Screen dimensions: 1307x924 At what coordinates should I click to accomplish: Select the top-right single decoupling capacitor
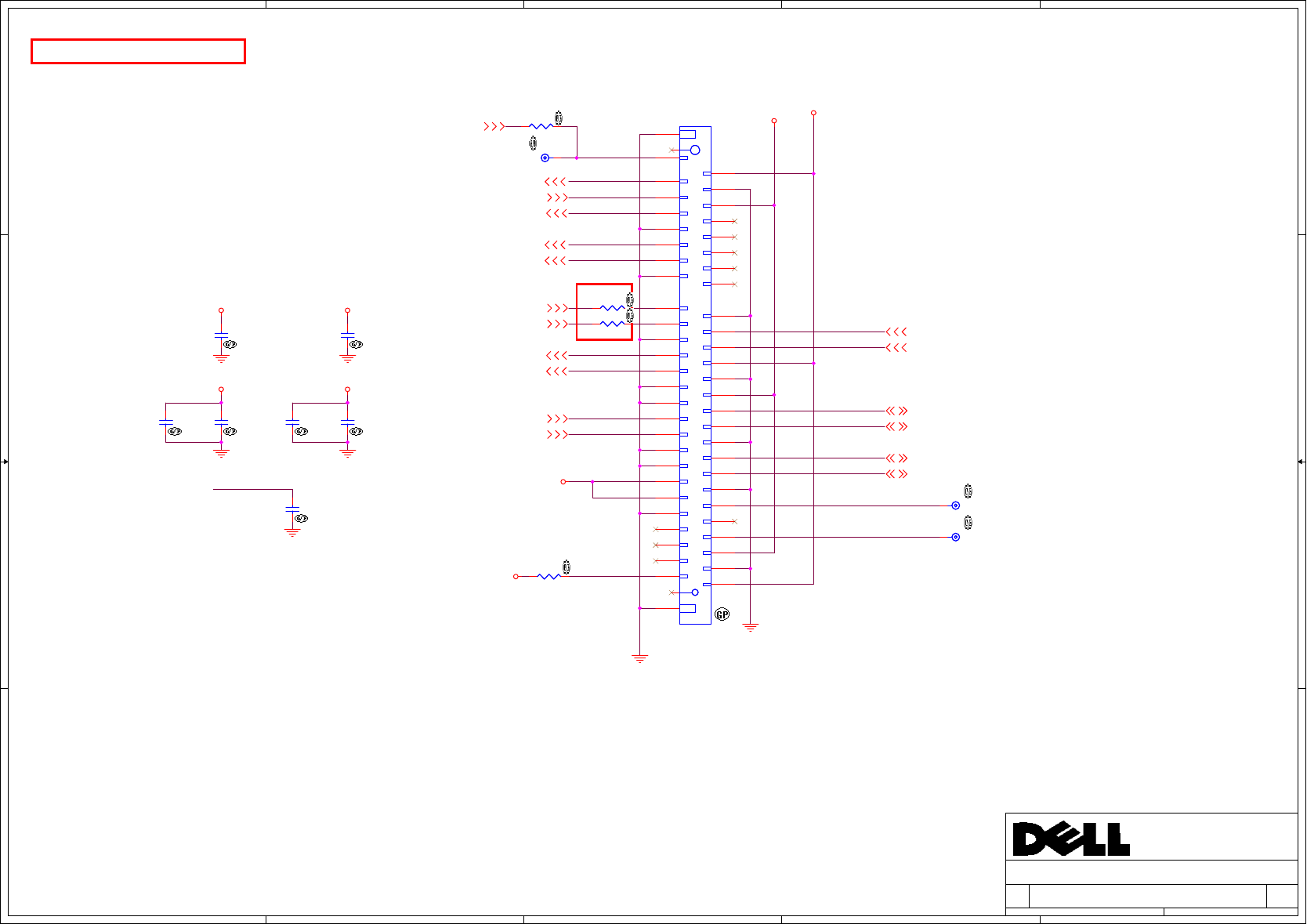click(x=347, y=336)
